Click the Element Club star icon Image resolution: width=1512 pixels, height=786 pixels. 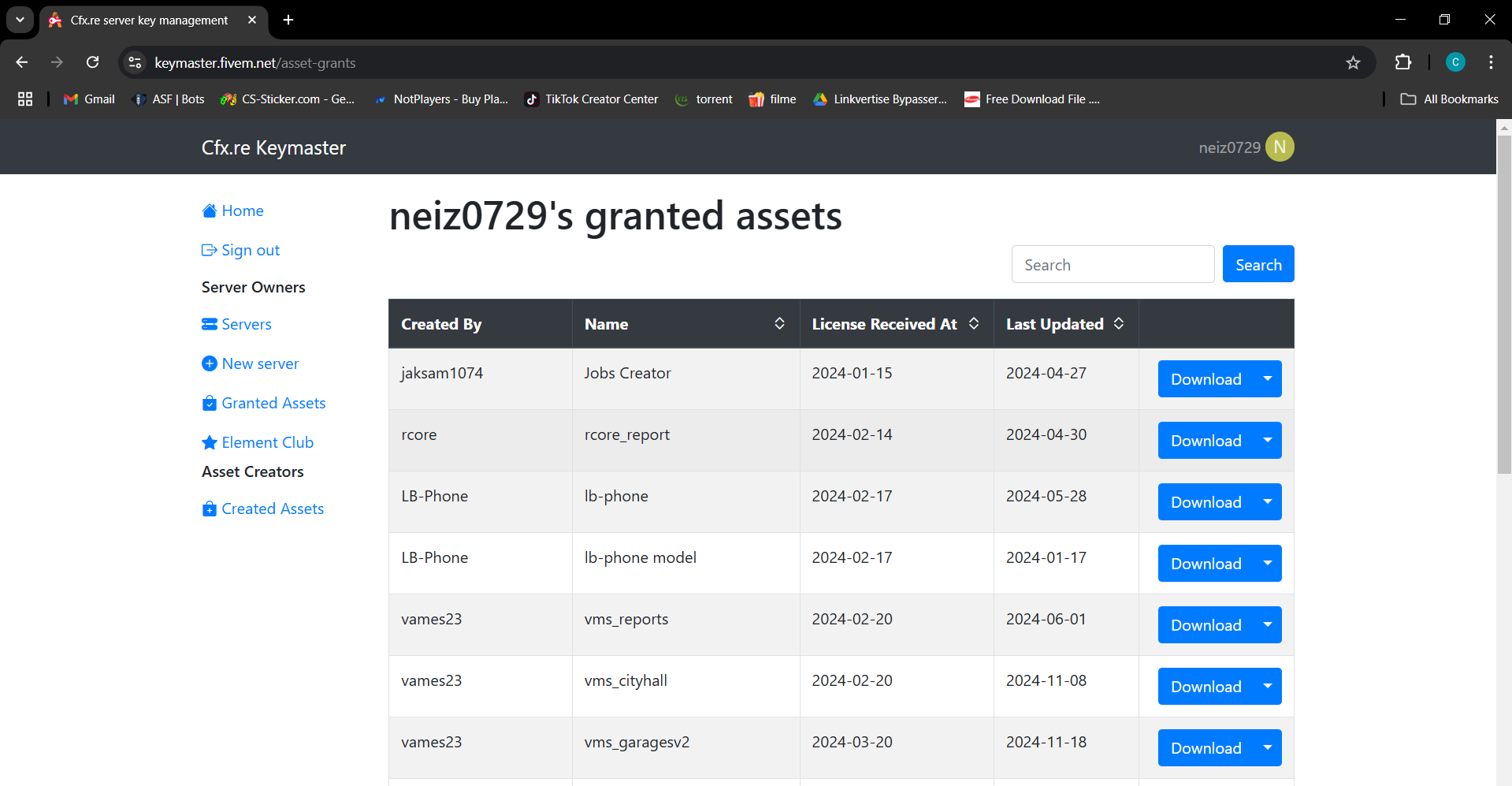(x=210, y=442)
